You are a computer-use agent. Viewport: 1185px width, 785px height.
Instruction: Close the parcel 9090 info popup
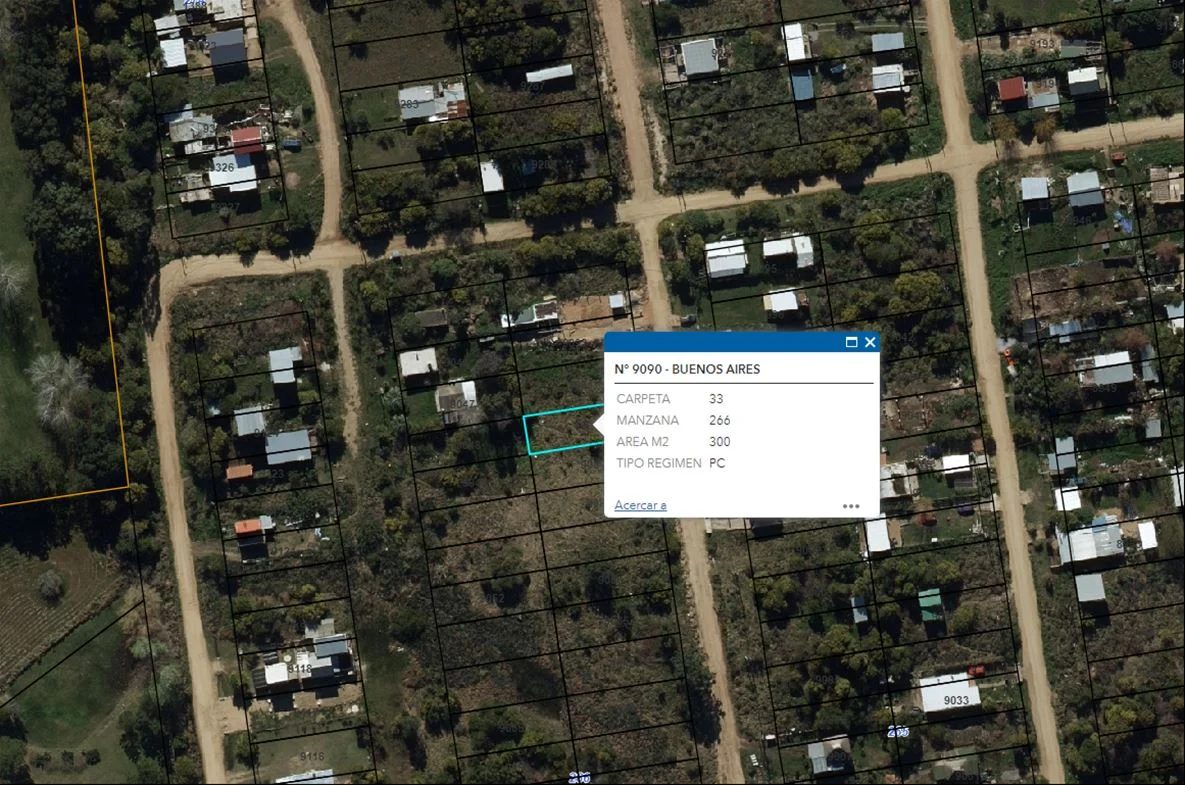point(870,342)
